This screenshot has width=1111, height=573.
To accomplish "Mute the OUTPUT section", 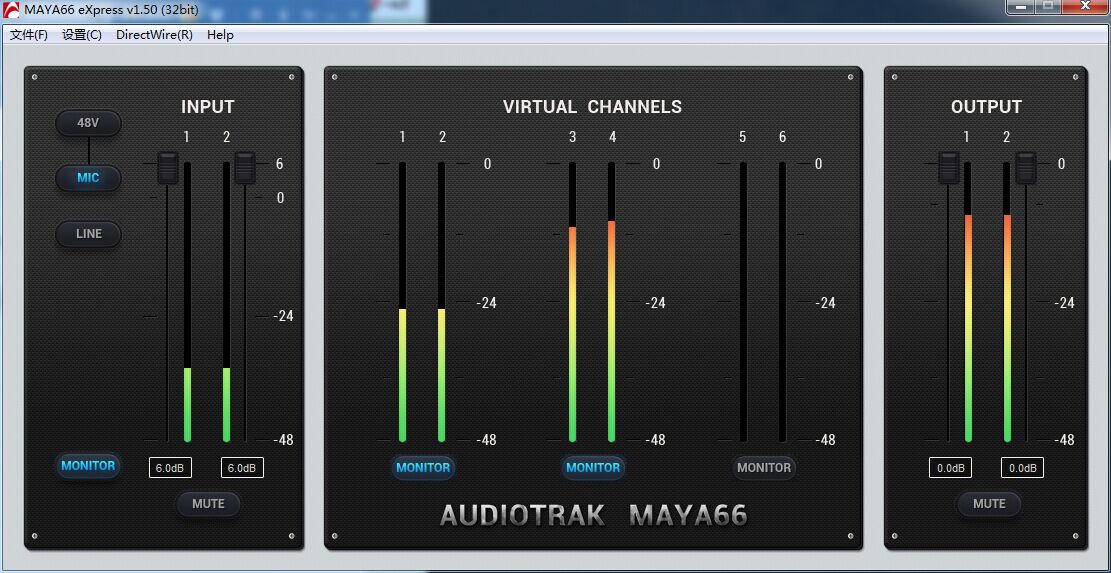I will 989,504.
